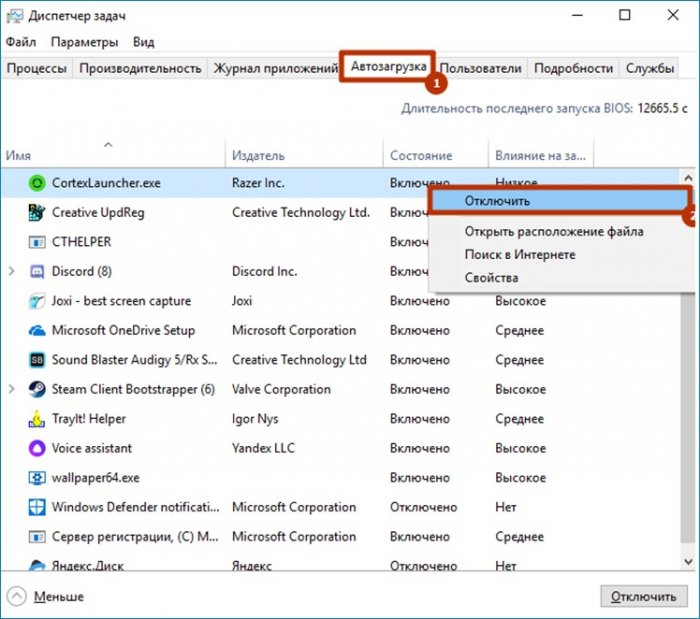Viewport: 700px width, 619px height.
Task: Click the Microsoft OneDrive Setup cloud icon
Action: [x=37, y=331]
